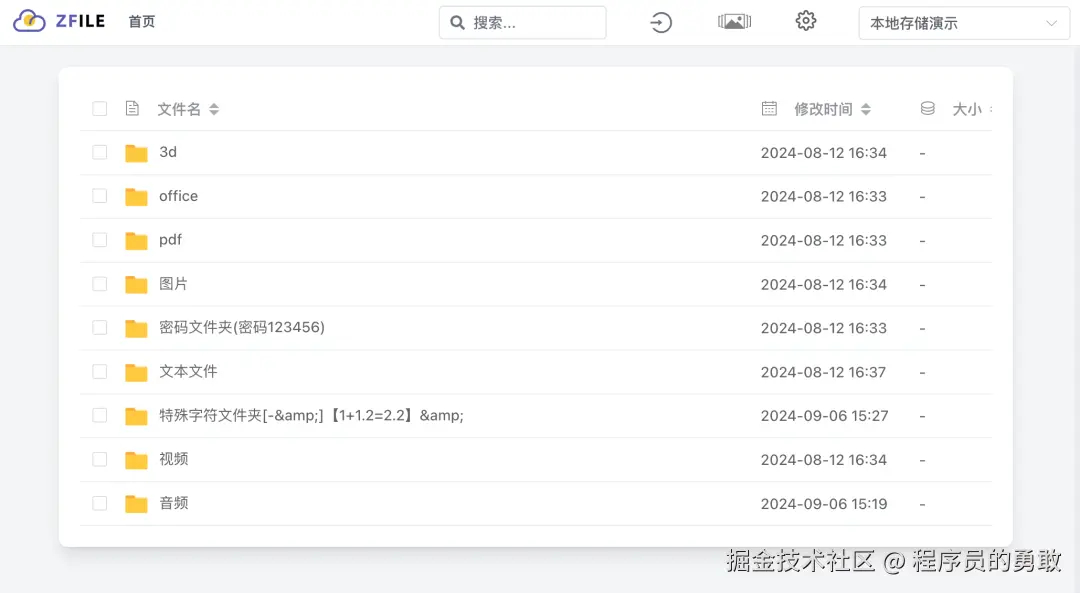Screen dimensions: 1080x593
Task: Open the 本地存储演示 storage dropdown
Action: pyautogui.click(x=963, y=22)
